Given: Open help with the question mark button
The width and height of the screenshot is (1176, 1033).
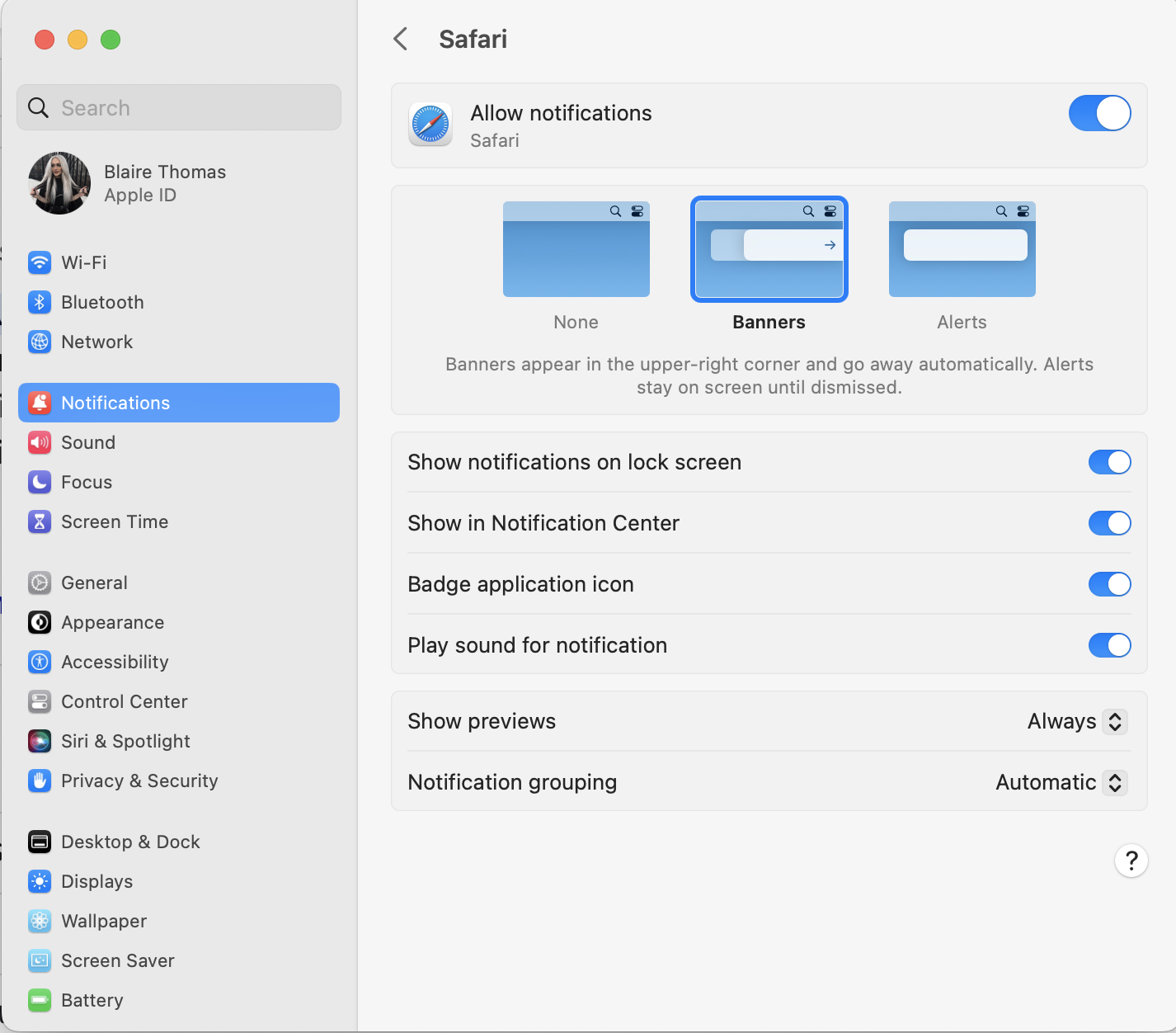Looking at the screenshot, I should (x=1131, y=861).
